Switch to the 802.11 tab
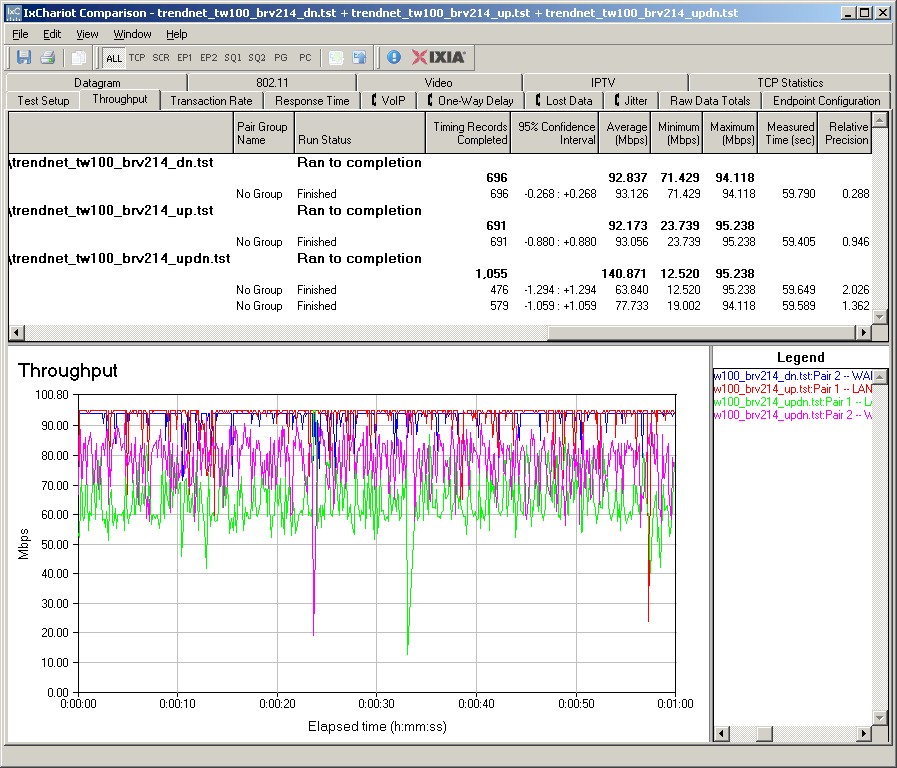The height and width of the screenshot is (768, 897). pyautogui.click(x=272, y=83)
